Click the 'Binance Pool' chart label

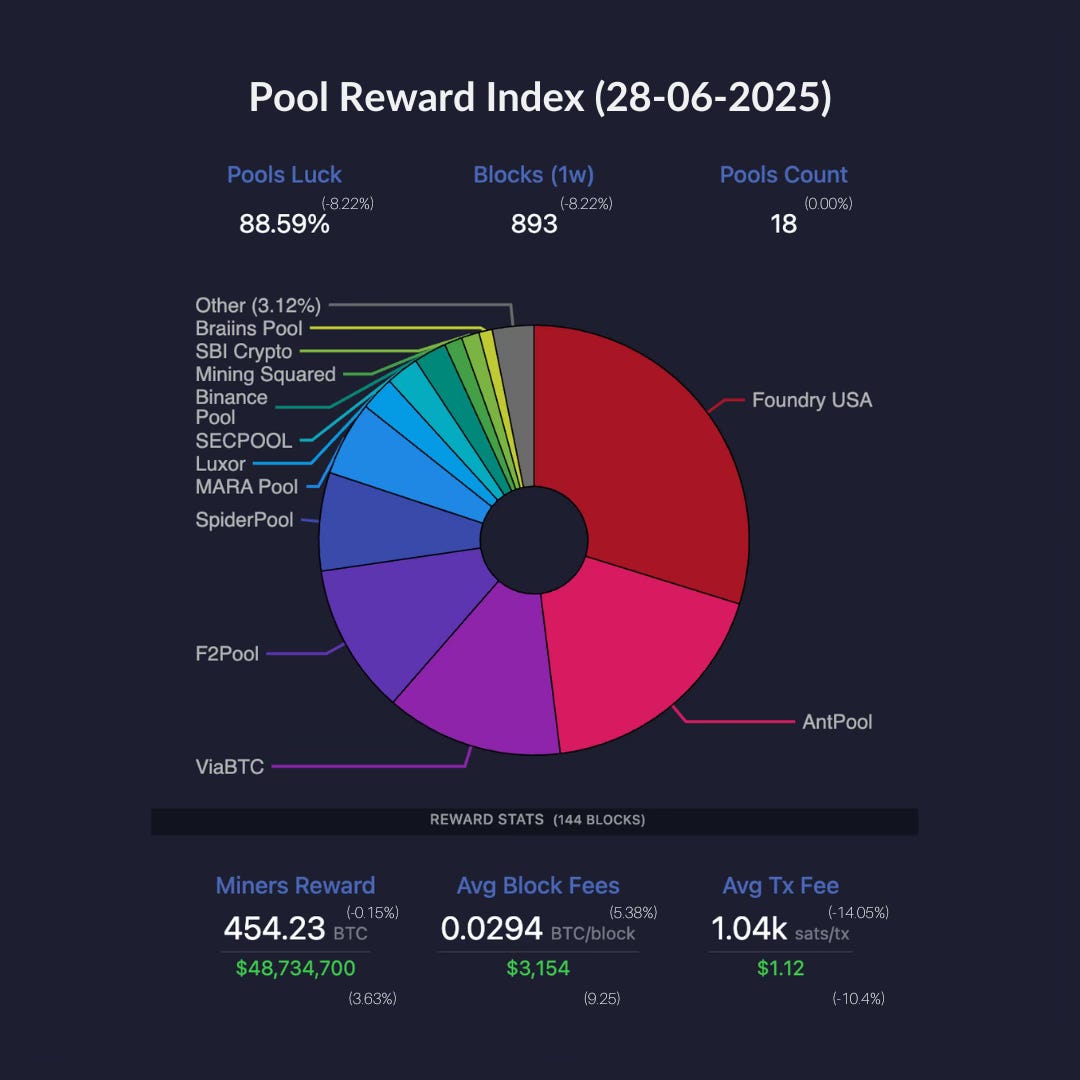coord(231,407)
